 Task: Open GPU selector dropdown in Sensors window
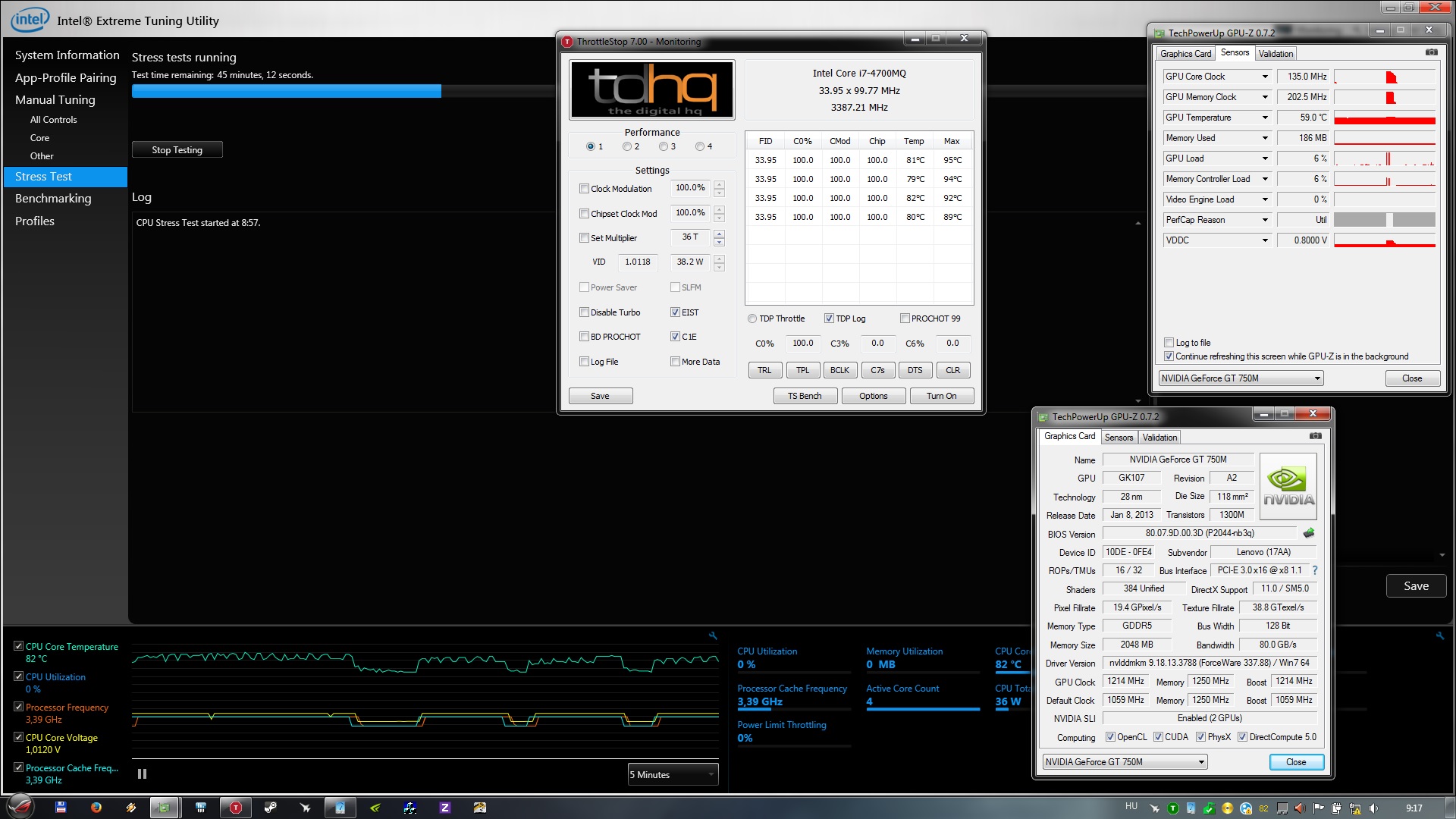click(x=1241, y=378)
